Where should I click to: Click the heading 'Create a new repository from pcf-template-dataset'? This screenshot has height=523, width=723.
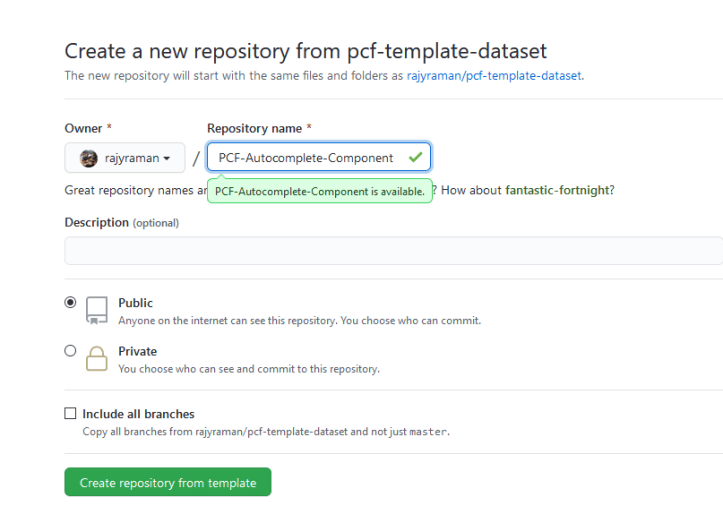305,51
